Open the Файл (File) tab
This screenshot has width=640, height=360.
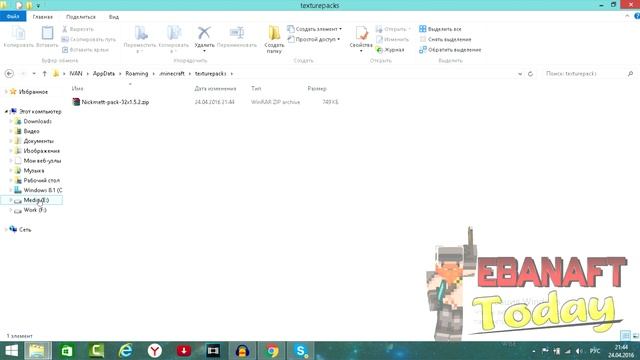[13, 17]
